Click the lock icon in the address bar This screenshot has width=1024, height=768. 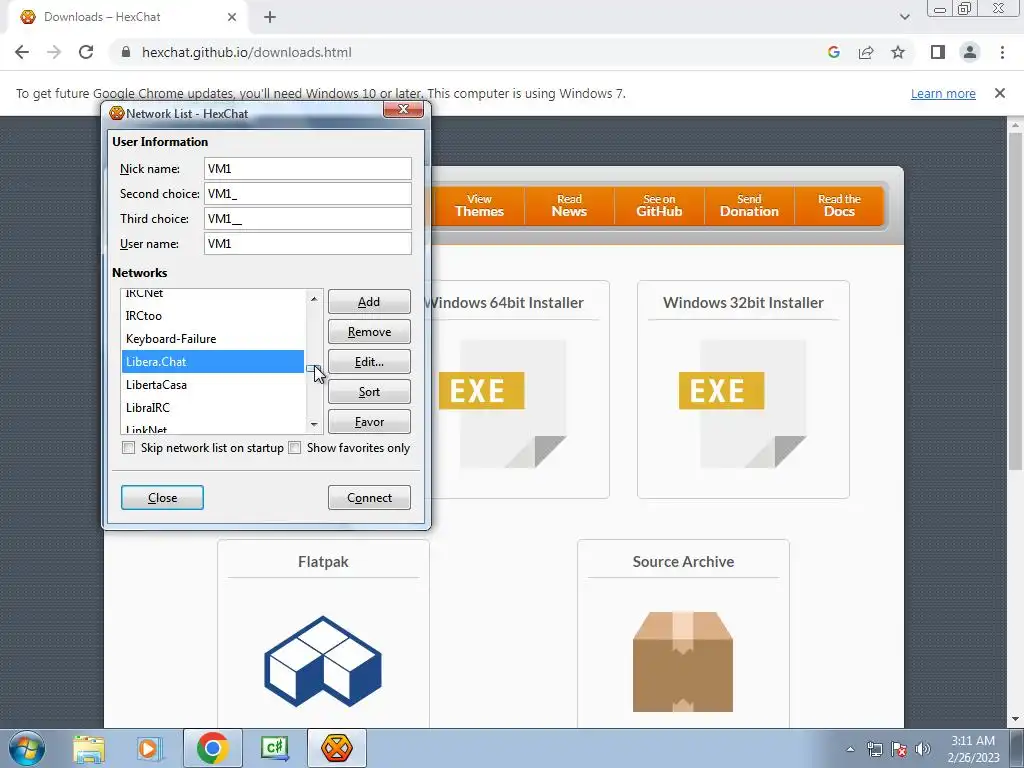click(x=127, y=52)
